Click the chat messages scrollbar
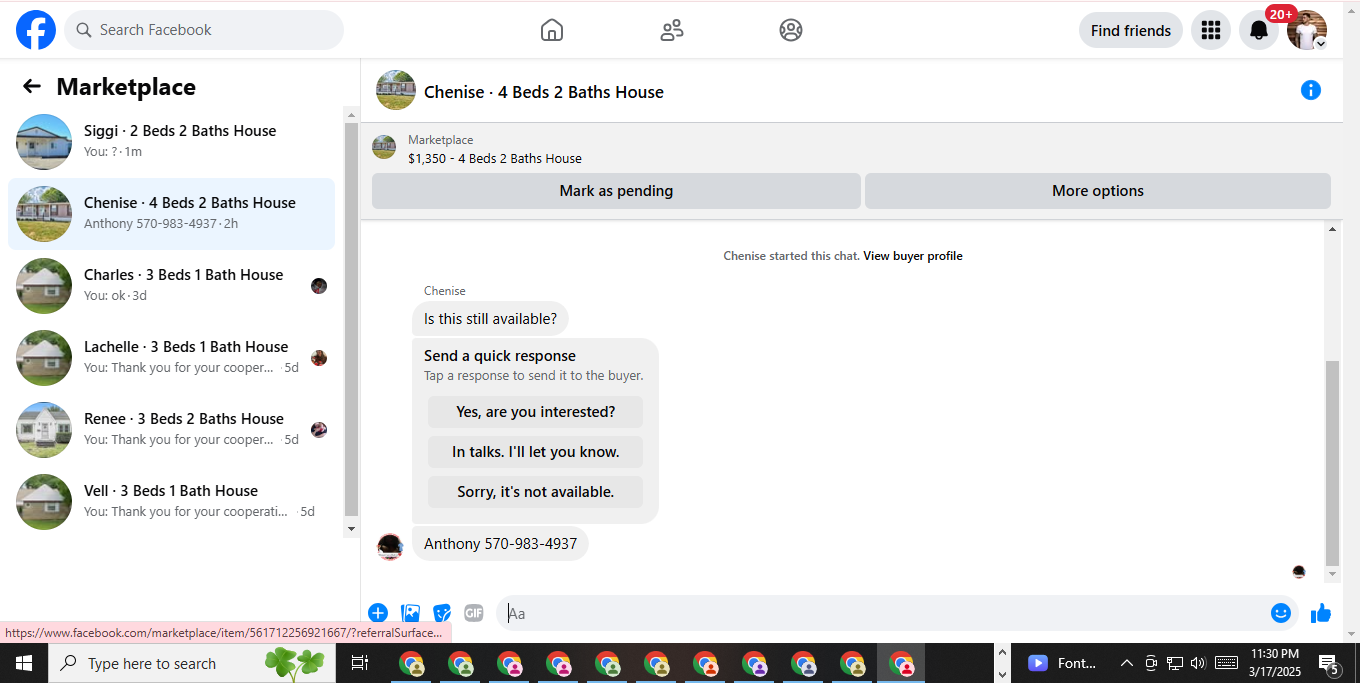Screen dimensions: 1360x683 tap(1332, 463)
